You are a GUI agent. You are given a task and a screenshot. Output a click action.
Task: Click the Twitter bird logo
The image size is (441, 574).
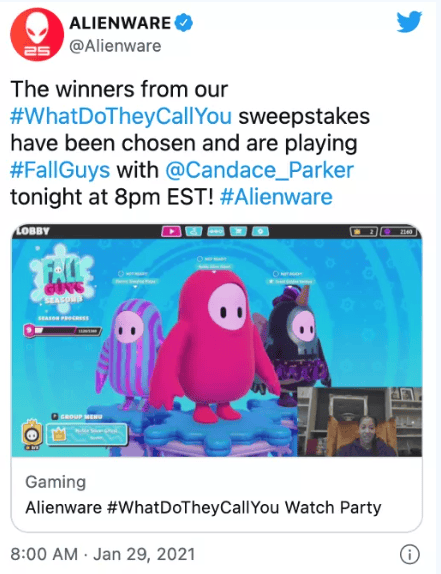[x=409, y=22]
